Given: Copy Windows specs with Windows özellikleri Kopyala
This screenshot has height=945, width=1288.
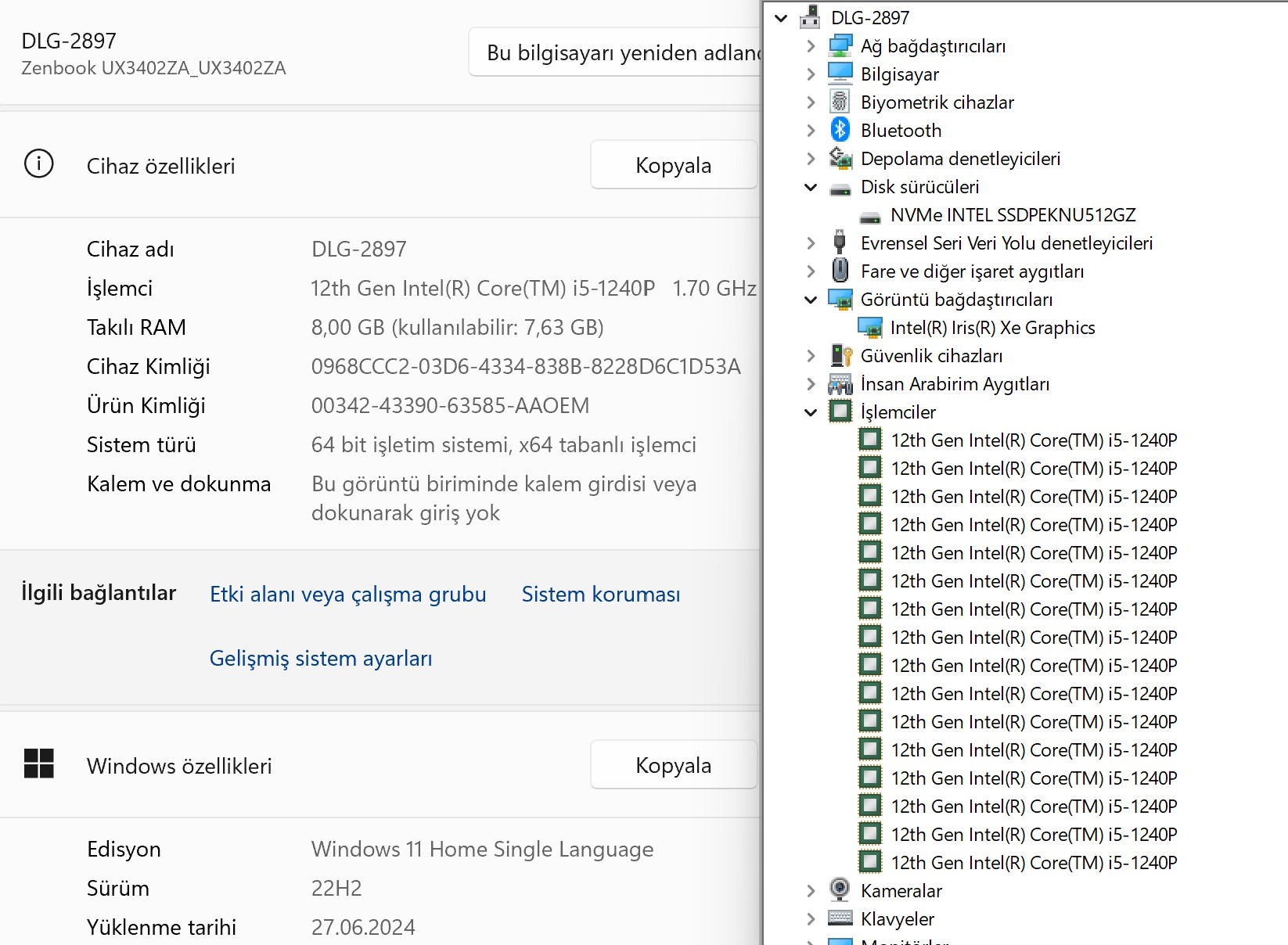Looking at the screenshot, I should pos(674,765).
